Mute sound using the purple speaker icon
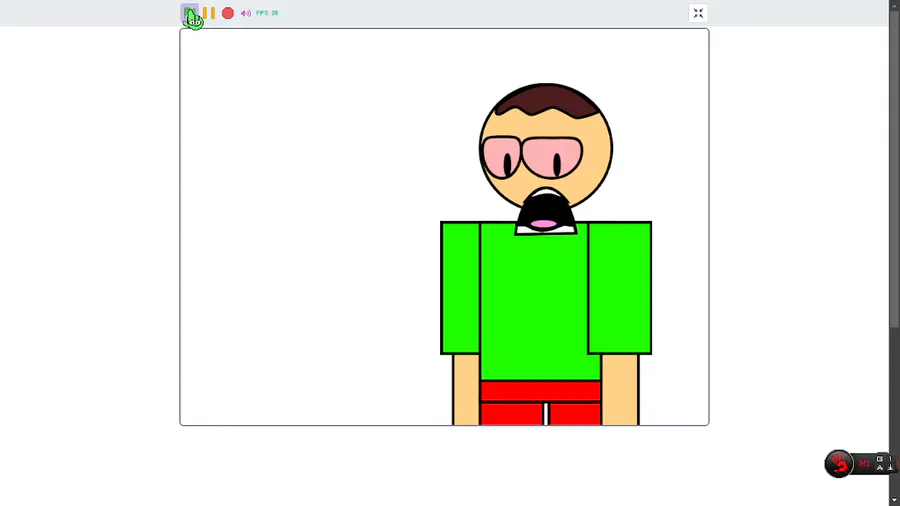This screenshot has height=506, width=900. [246, 13]
